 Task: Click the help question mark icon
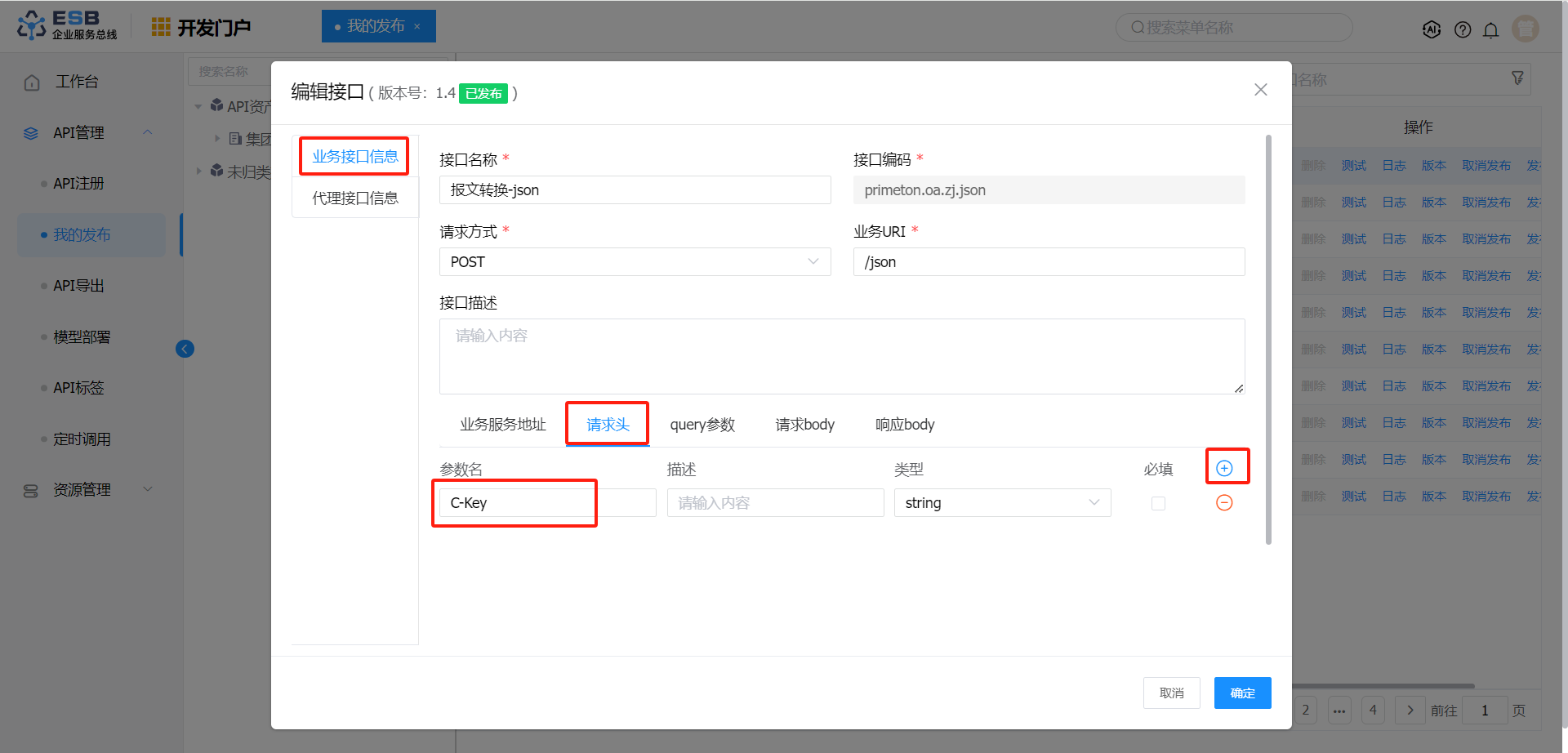tap(1463, 29)
